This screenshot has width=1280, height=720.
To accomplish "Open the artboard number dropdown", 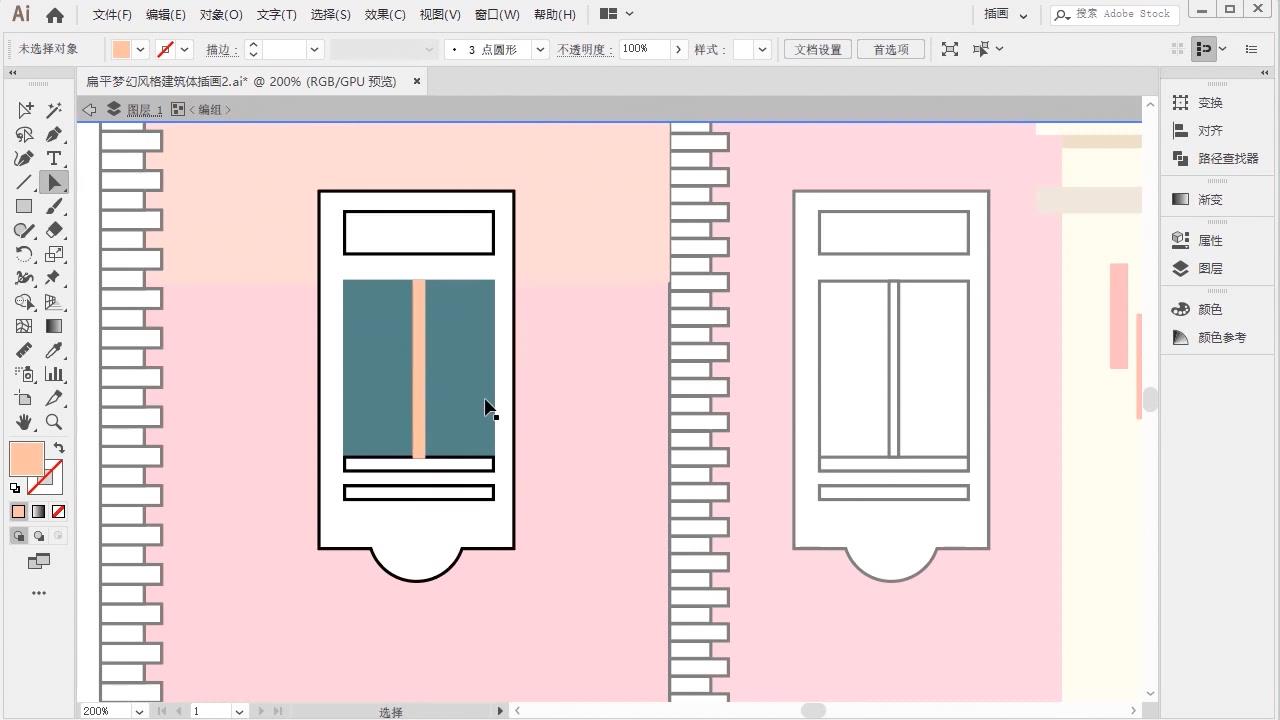I will coord(239,711).
